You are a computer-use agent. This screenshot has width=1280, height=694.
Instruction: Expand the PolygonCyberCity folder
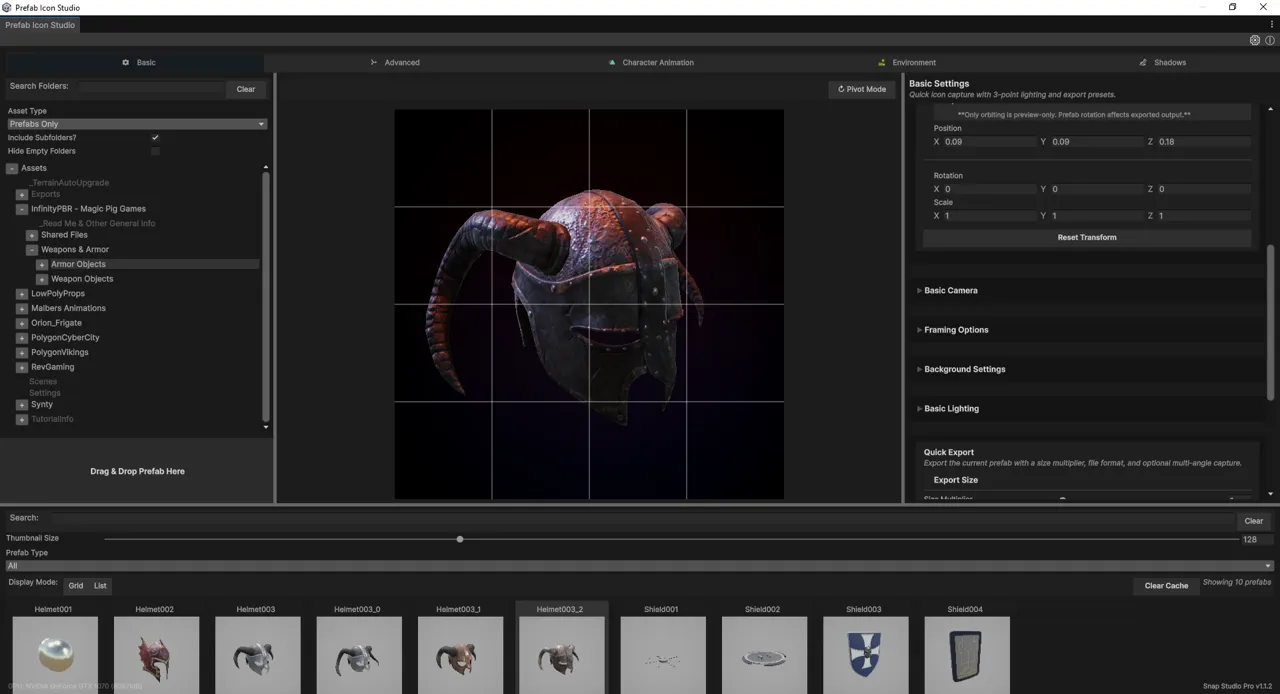22,338
